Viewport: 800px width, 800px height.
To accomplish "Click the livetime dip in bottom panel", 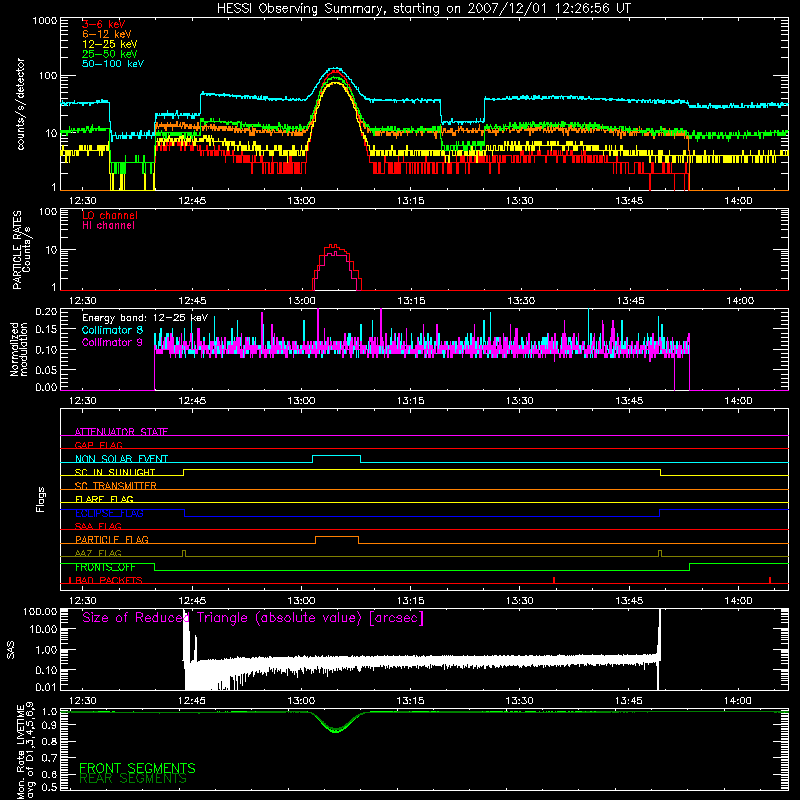I will point(335,731).
